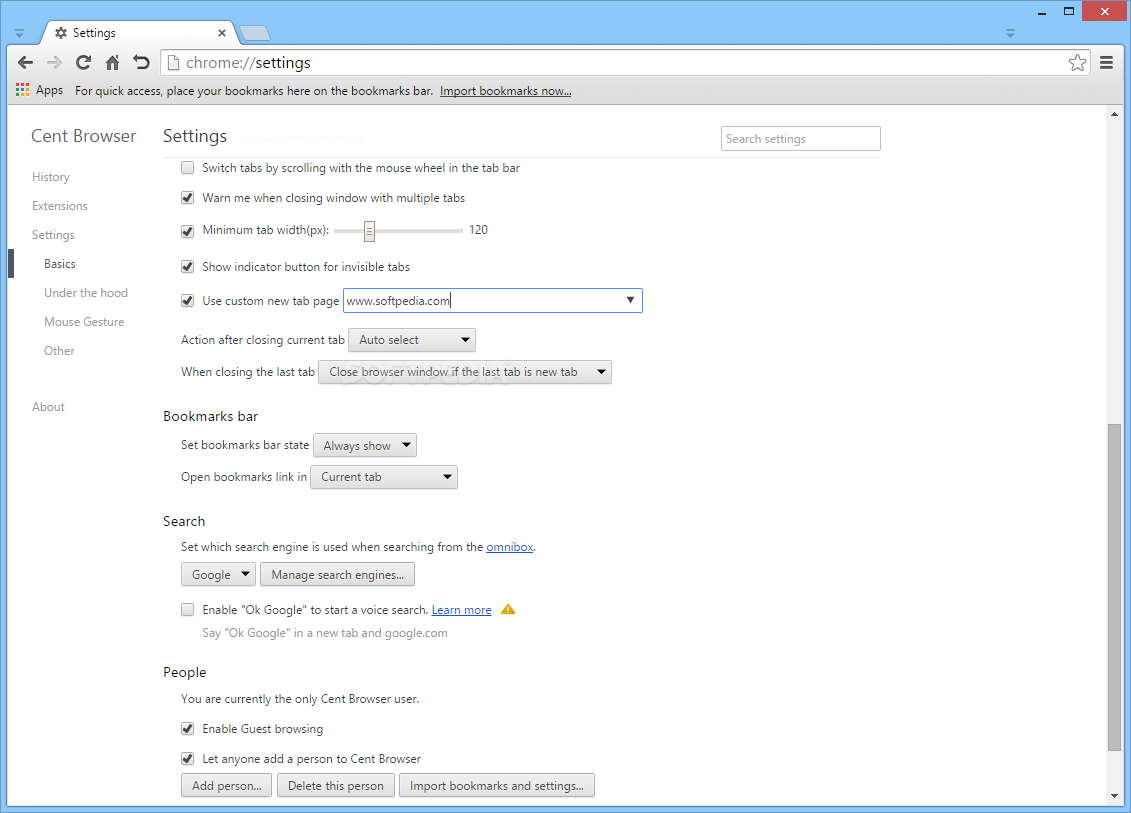Uncheck show indicator button for invisible tabs

click(x=188, y=267)
